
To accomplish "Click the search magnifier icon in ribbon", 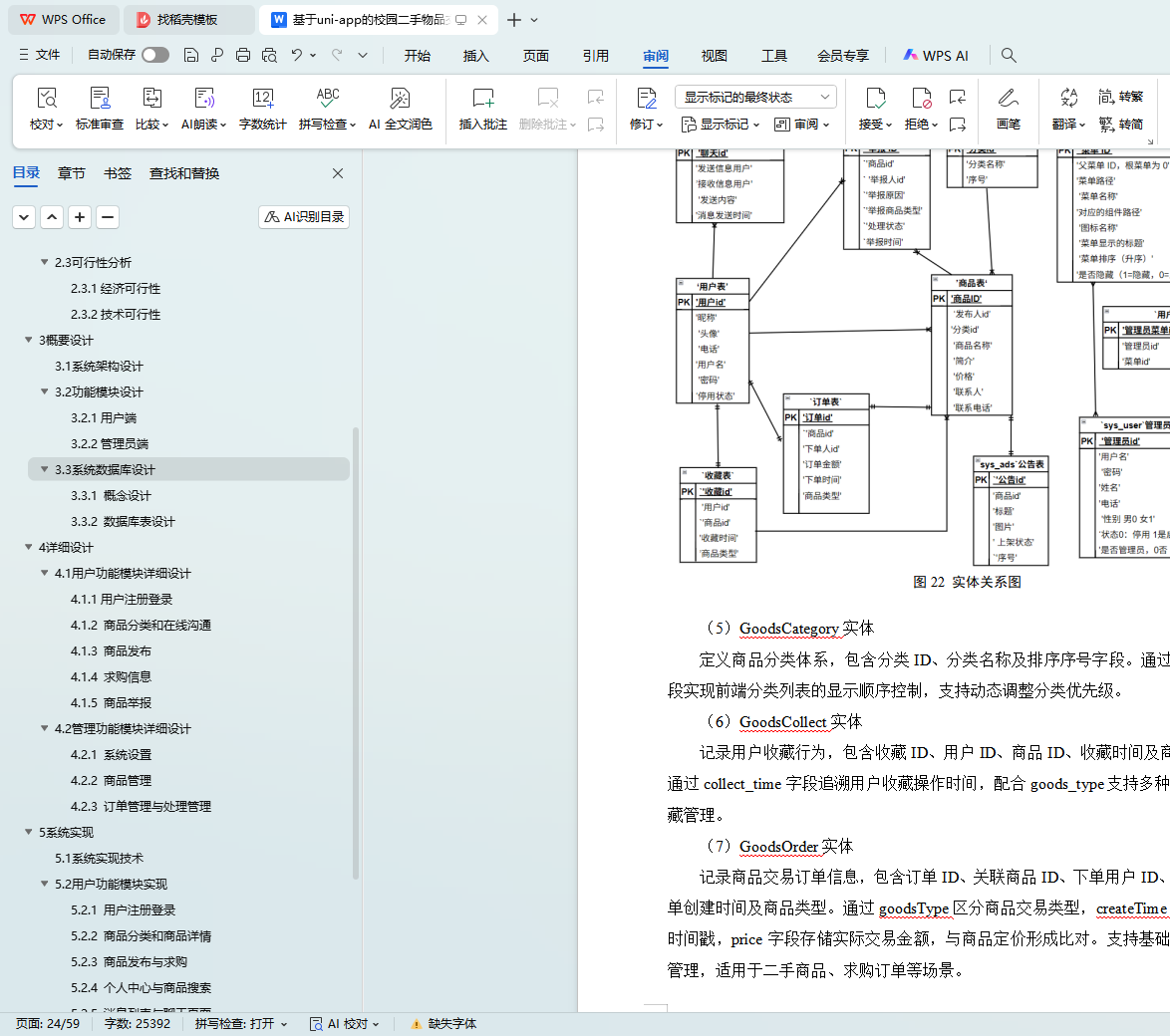I will pos(1009,56).
